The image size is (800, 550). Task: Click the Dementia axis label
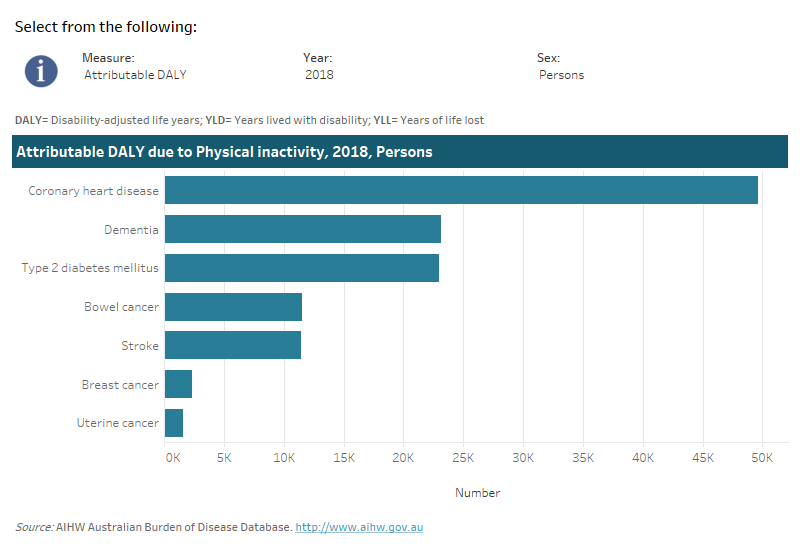tap(131, 230)
